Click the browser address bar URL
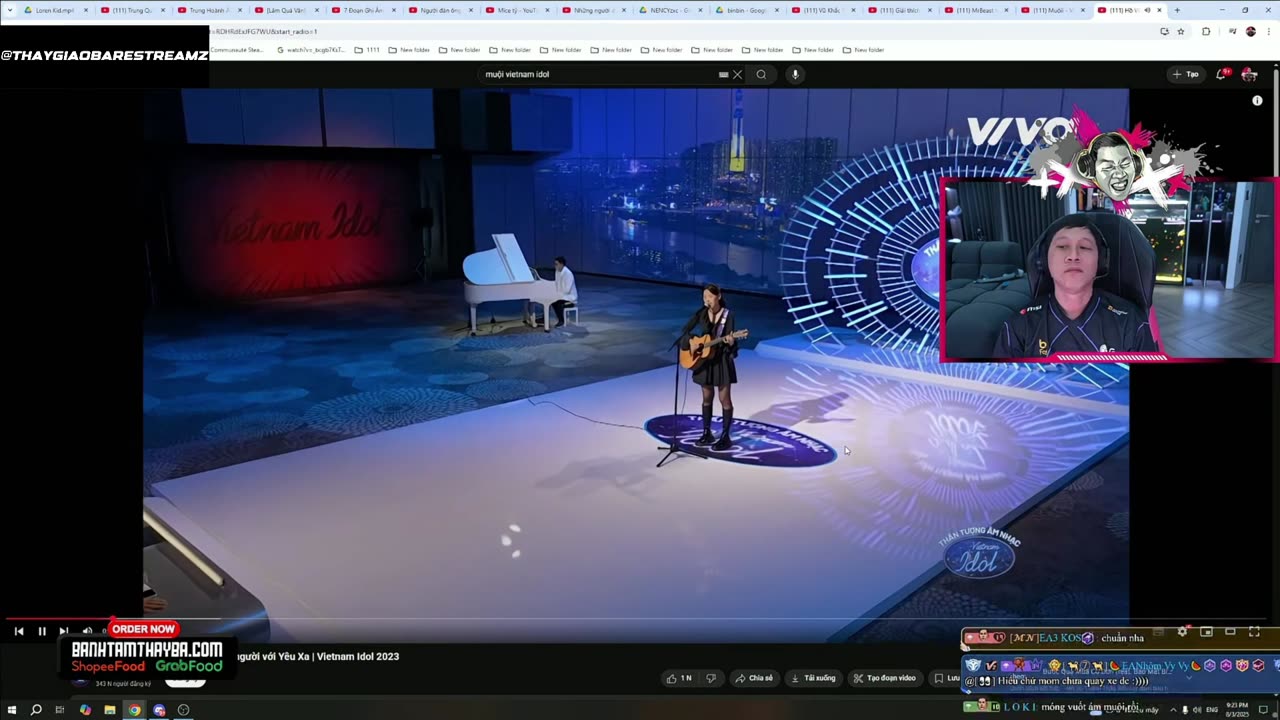Screen dimensions: 1280x720 264,31
